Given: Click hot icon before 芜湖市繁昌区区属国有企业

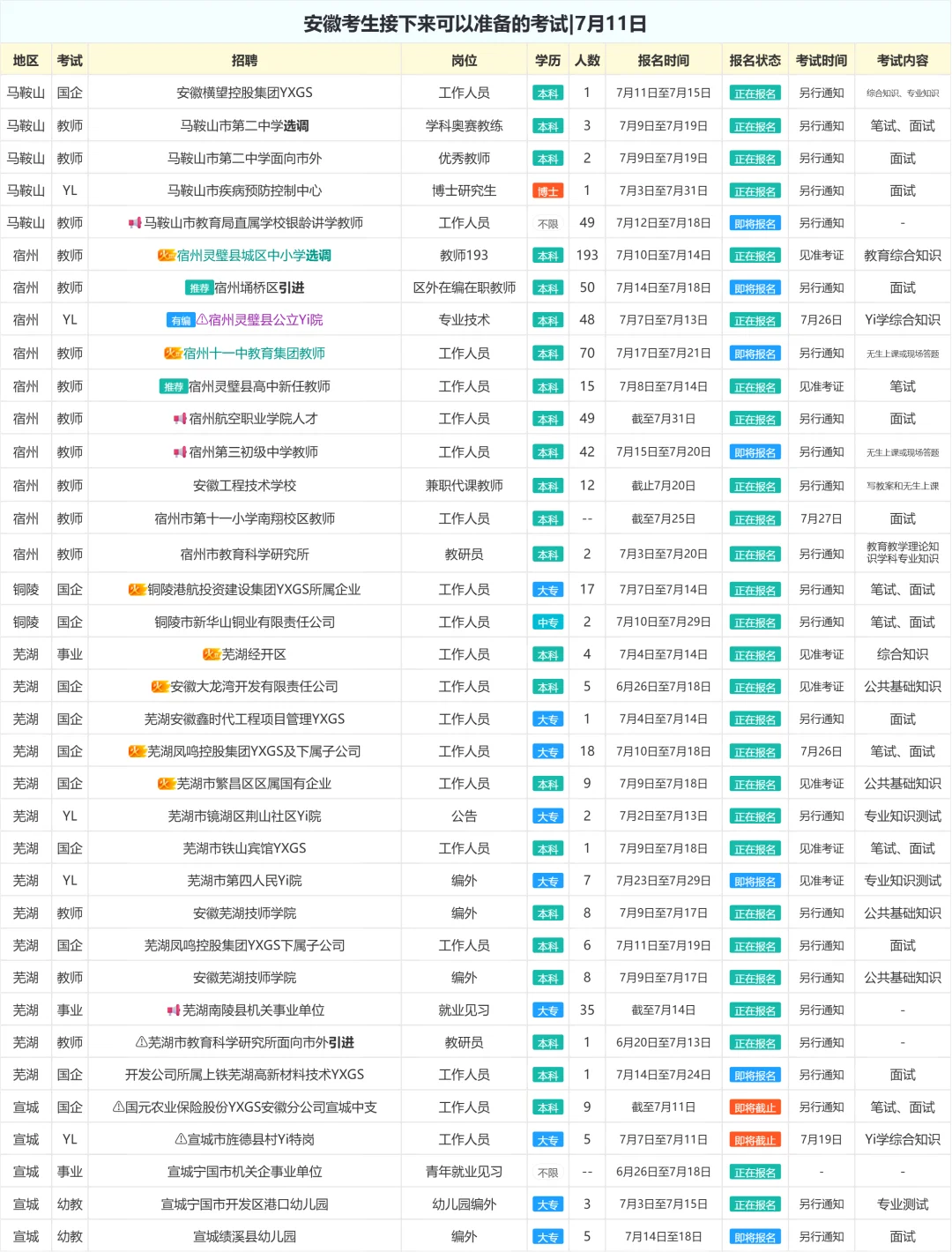Looking at the screenshot, I should point(167,784).
